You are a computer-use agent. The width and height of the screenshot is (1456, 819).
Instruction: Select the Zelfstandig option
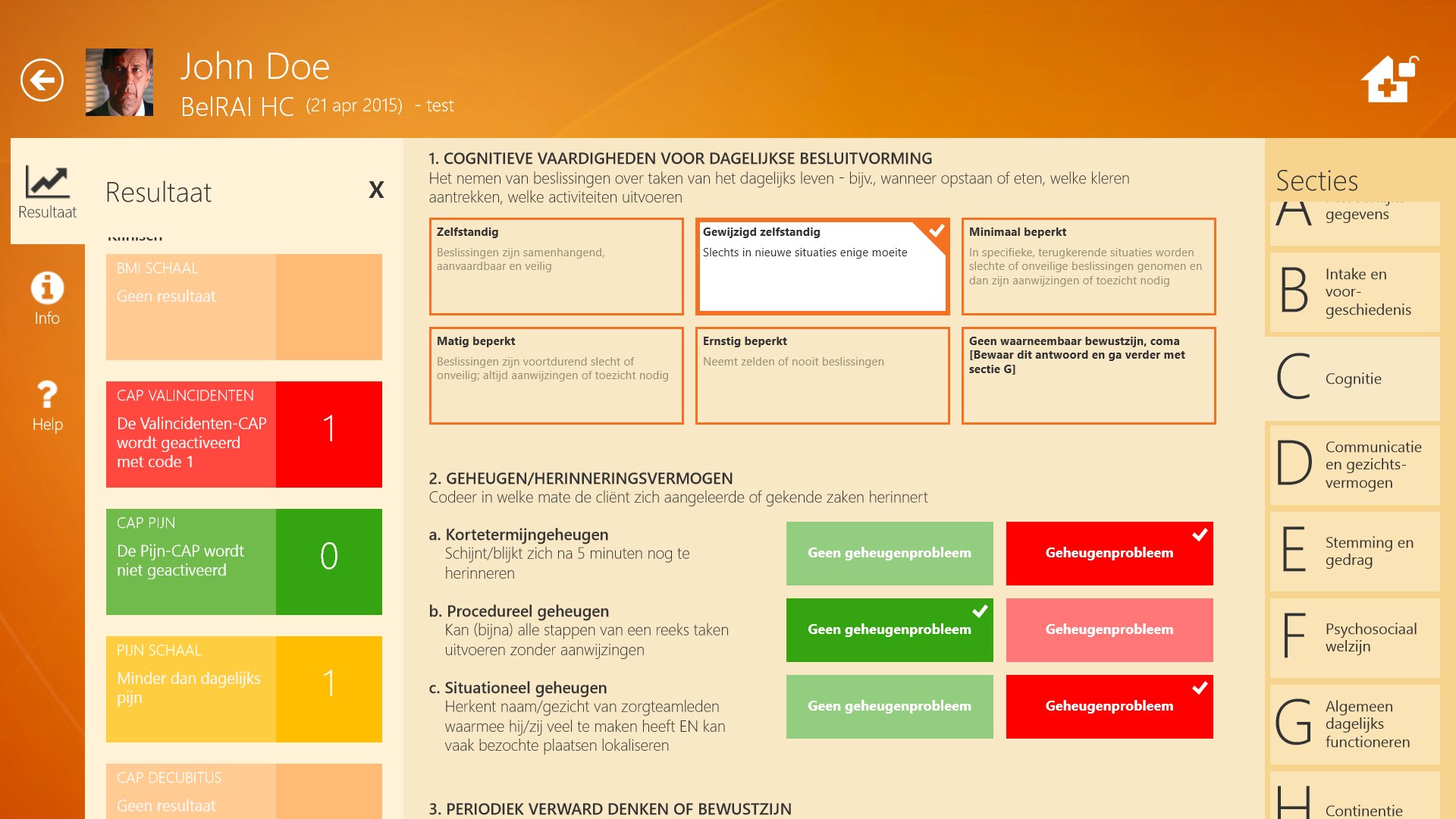(556, 266)
